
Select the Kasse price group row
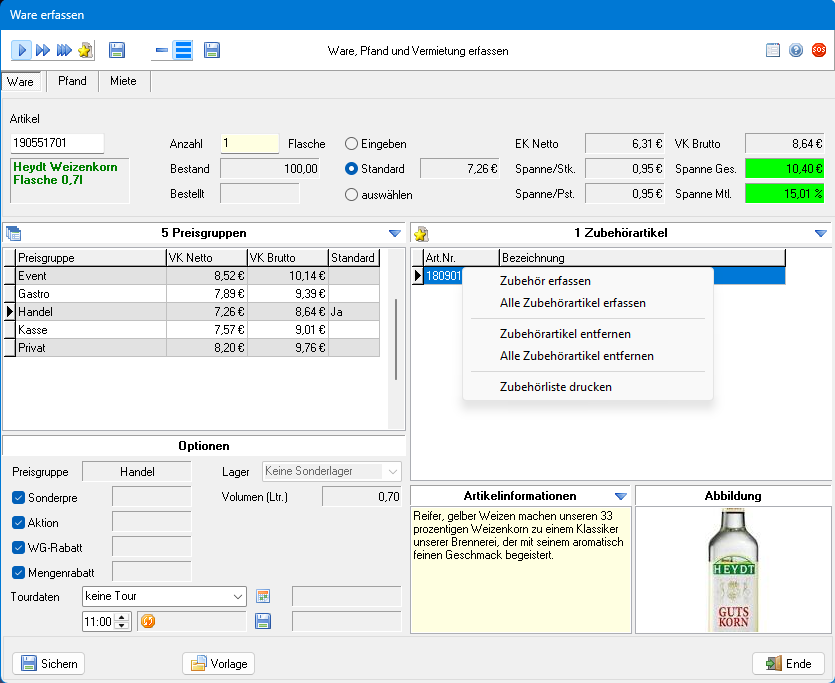(192, 330)
